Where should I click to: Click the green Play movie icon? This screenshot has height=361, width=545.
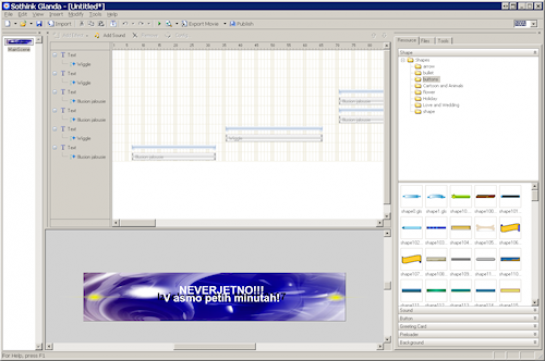[159, 24]
